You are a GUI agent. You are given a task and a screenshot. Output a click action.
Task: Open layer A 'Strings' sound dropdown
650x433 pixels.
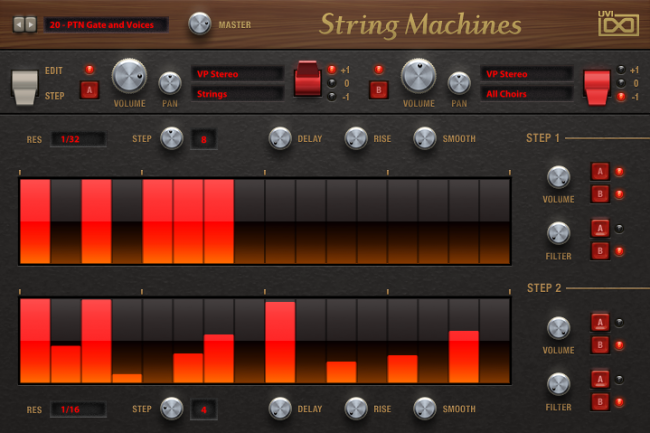[238, 94]
